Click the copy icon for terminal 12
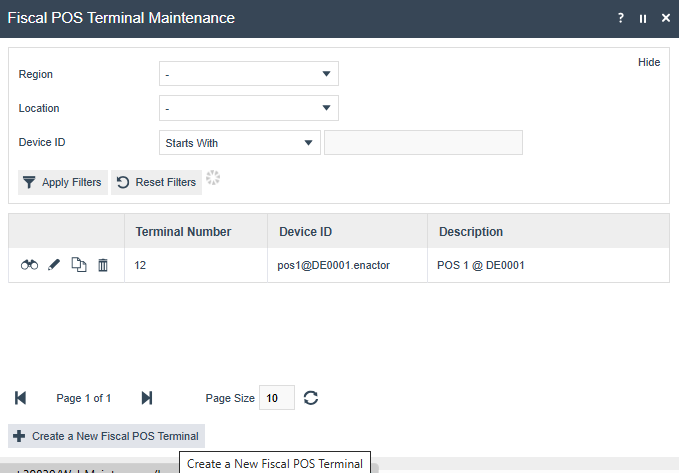This screenshot has height=473, width=679. 78,265
